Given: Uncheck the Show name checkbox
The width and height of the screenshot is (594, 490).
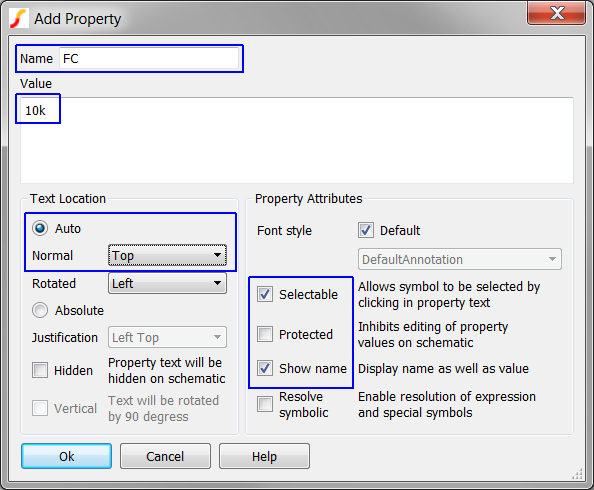Looking at the screenshot, I should (265, 368).
